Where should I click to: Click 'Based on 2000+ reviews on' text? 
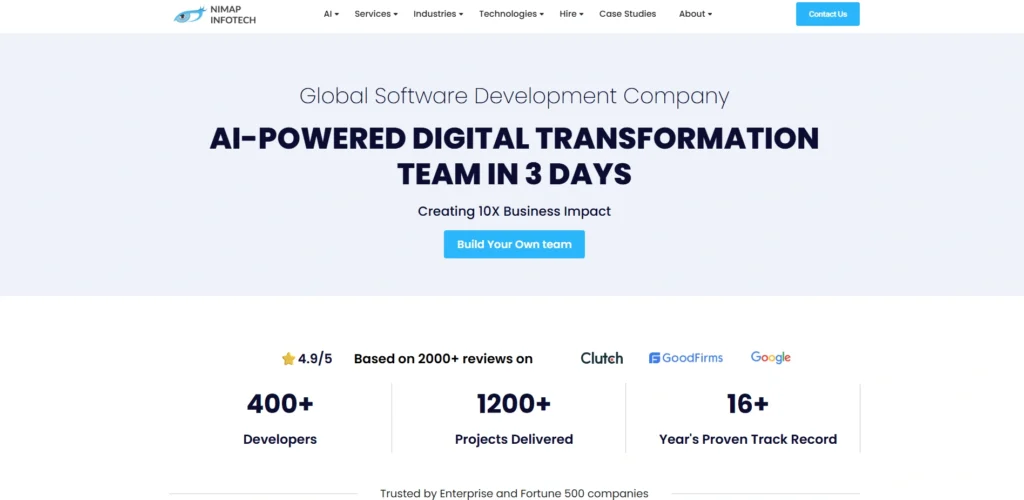click(x=443, y=358)
